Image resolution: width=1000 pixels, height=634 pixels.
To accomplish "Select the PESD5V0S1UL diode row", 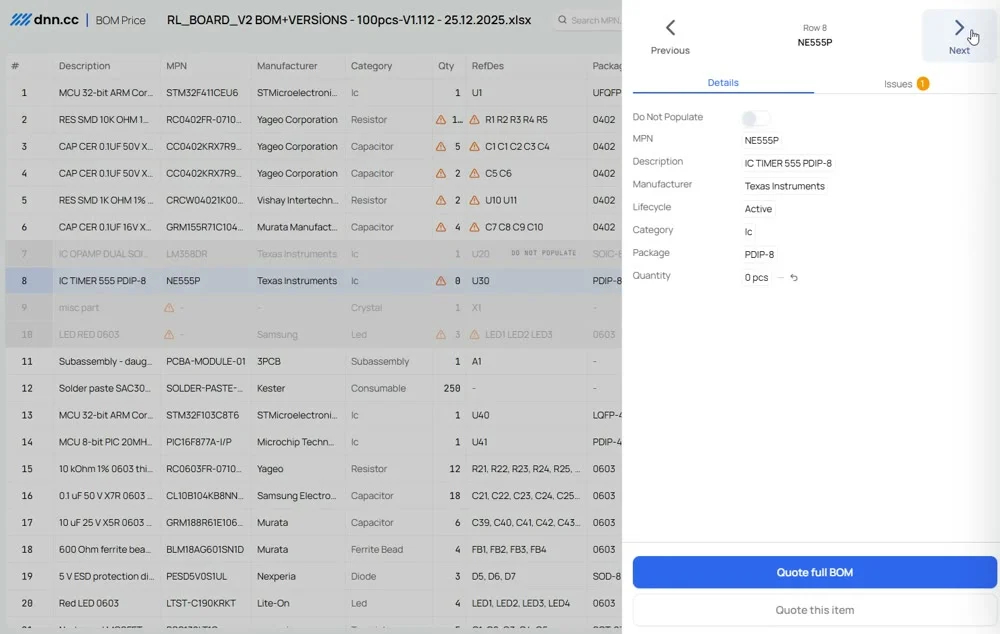I will [314, 576].
